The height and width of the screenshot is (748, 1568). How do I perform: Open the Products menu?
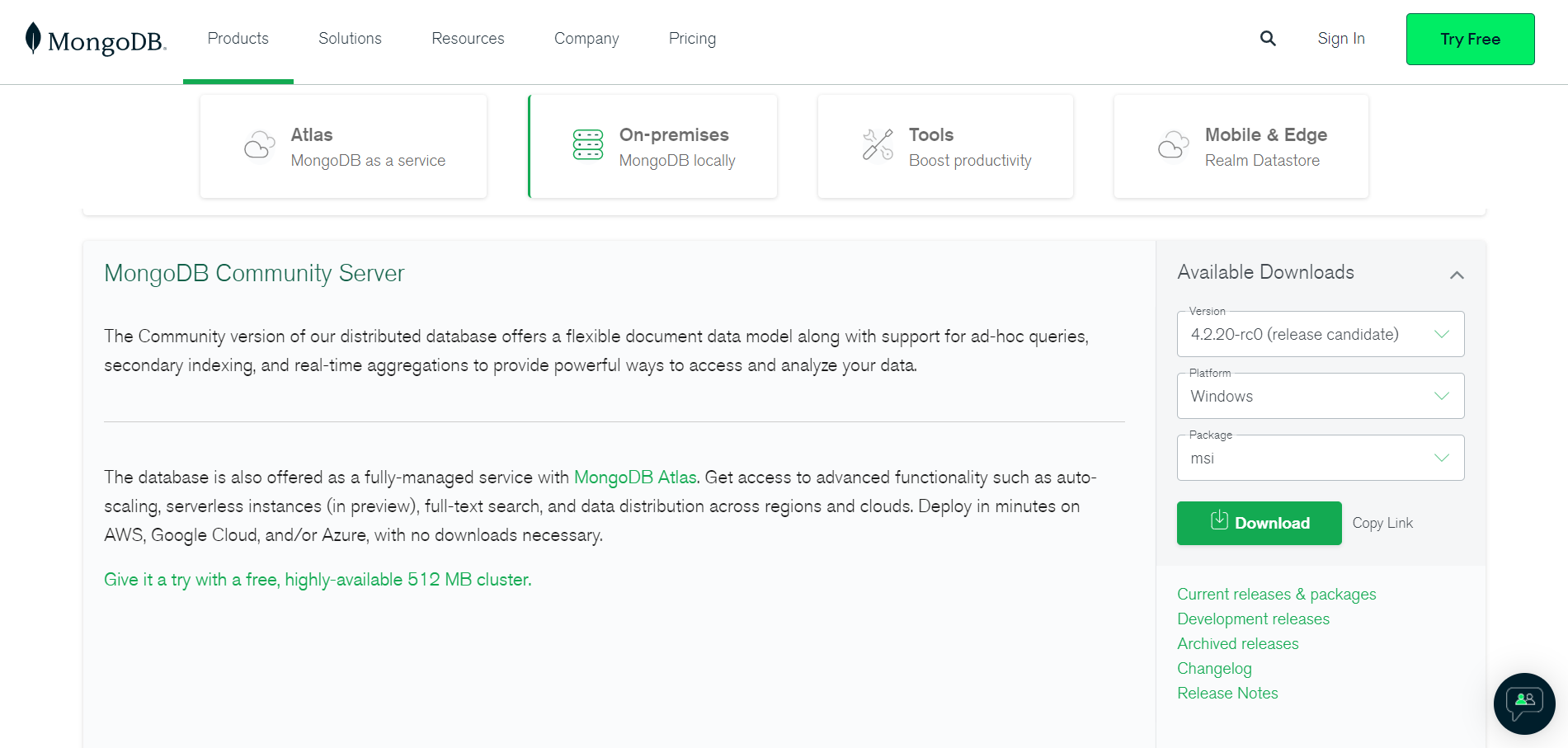pyautogui.click(x=238, y=39)
